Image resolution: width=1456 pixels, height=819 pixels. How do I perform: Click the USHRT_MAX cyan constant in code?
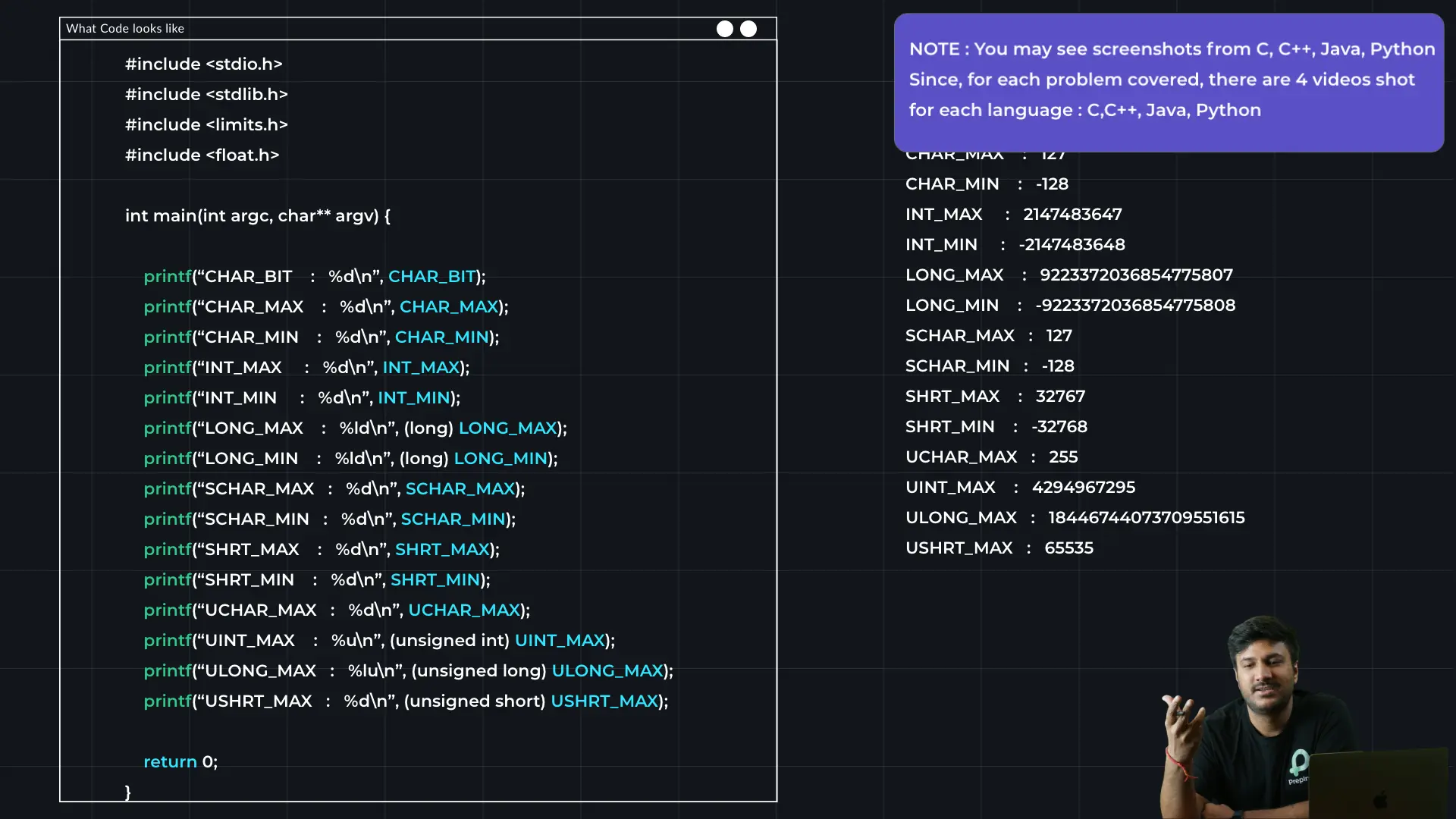tap(604, 701)
